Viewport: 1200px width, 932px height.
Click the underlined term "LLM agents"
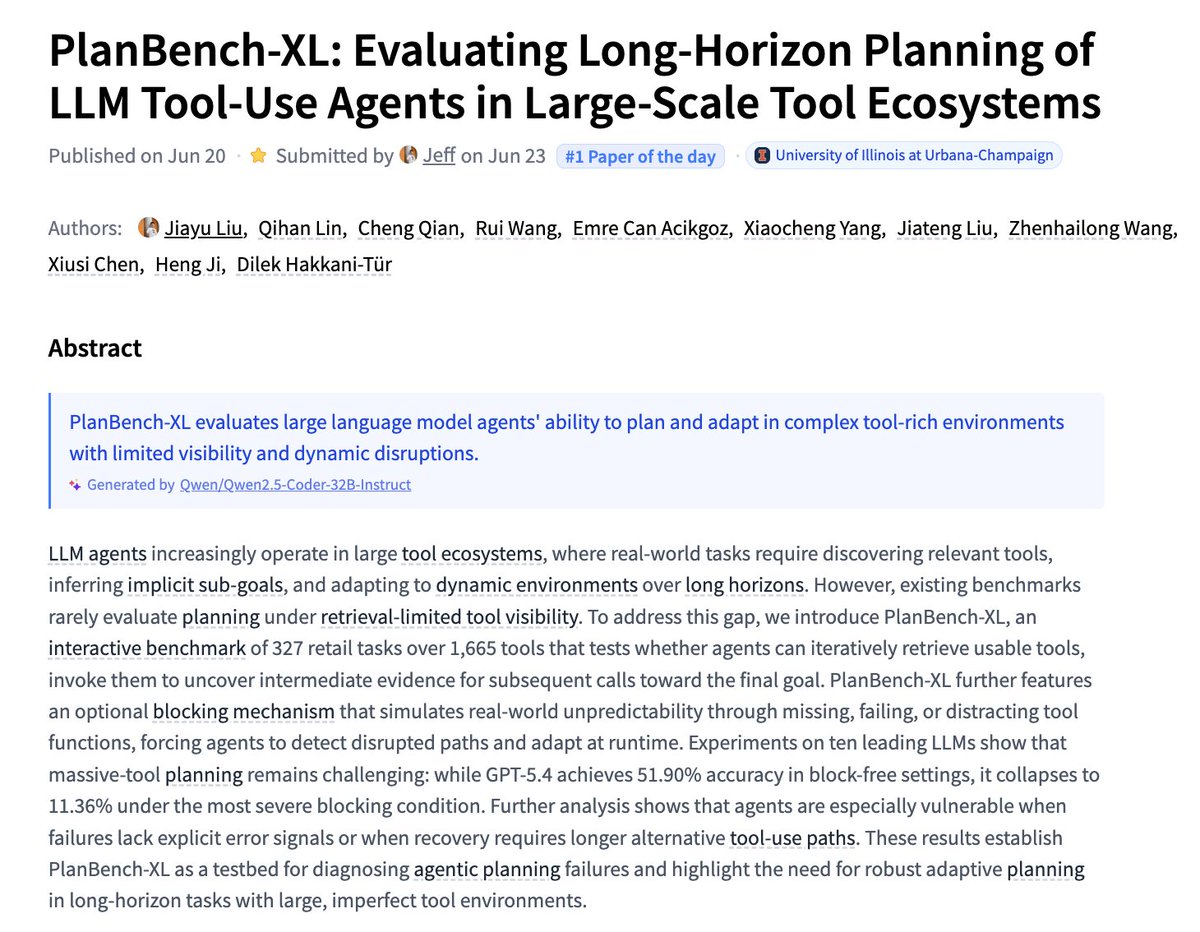98,554
